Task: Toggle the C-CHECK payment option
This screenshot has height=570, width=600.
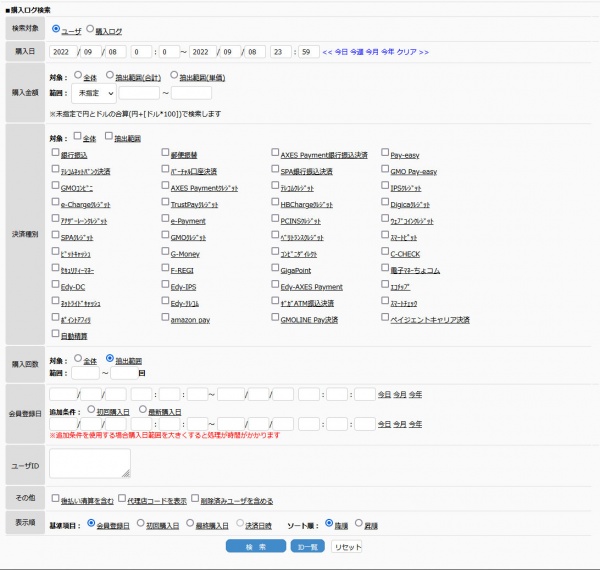Action: 385,253
